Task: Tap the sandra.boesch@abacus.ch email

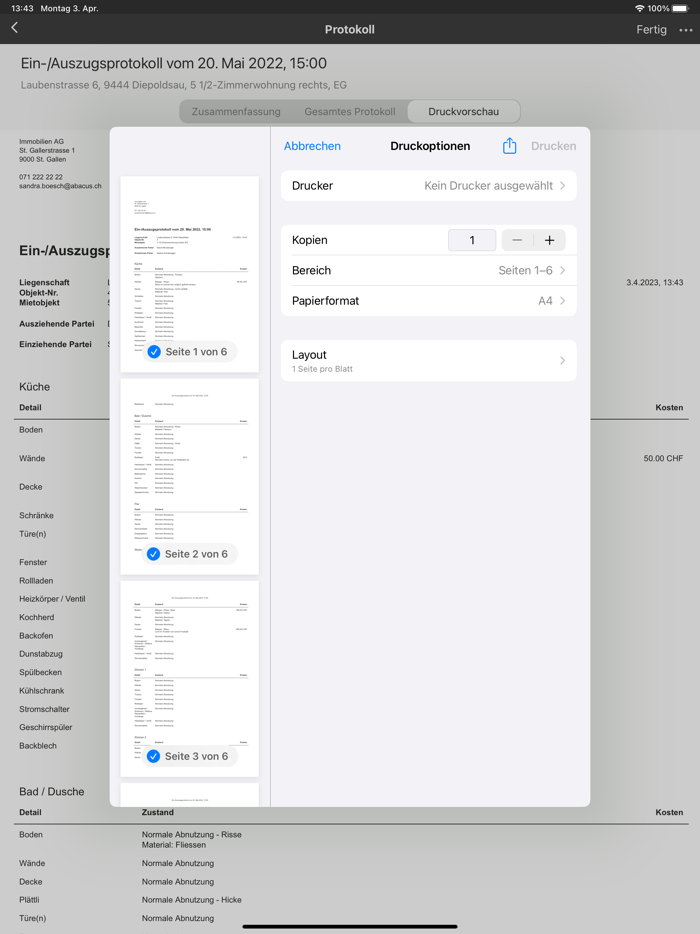Action: [60, 186]
